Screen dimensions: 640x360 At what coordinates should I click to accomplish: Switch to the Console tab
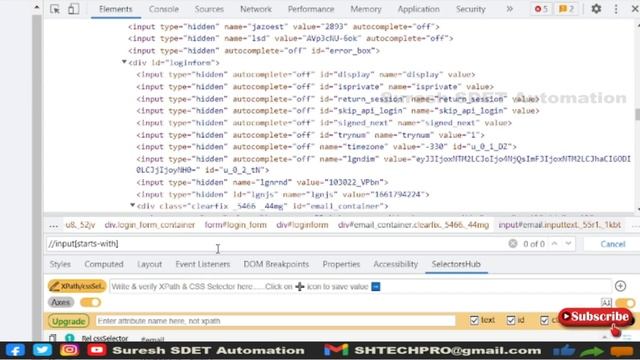[164, 9]
